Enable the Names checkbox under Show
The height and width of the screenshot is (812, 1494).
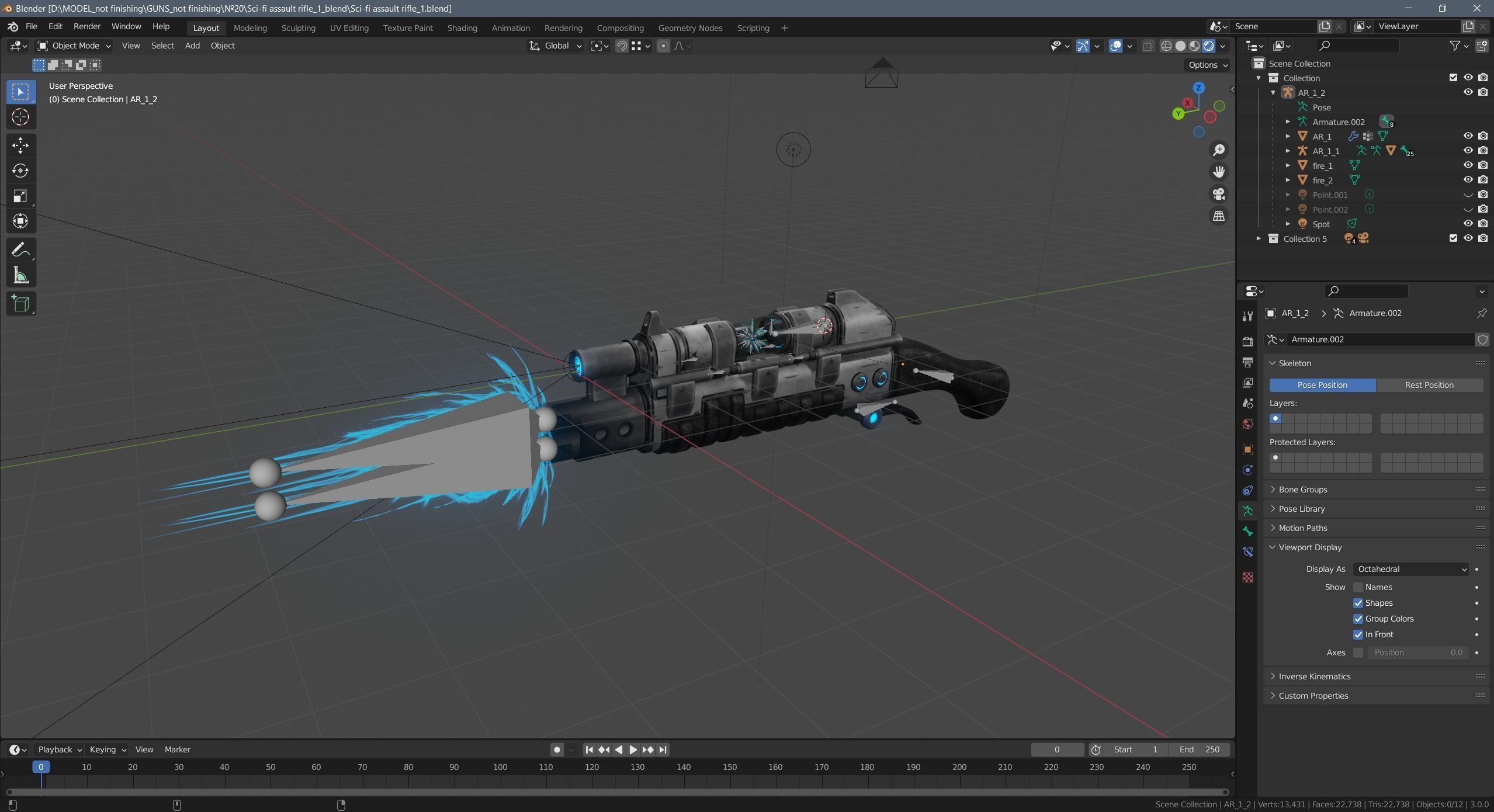point(1358,587)
